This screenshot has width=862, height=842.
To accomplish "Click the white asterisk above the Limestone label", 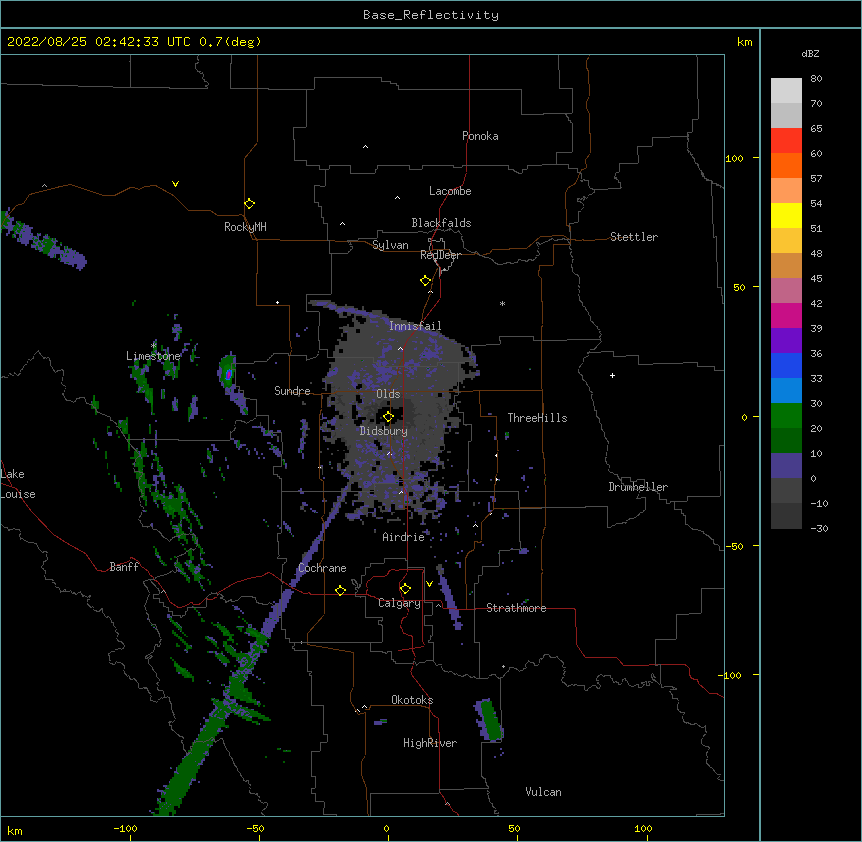I will pos(154,345).
